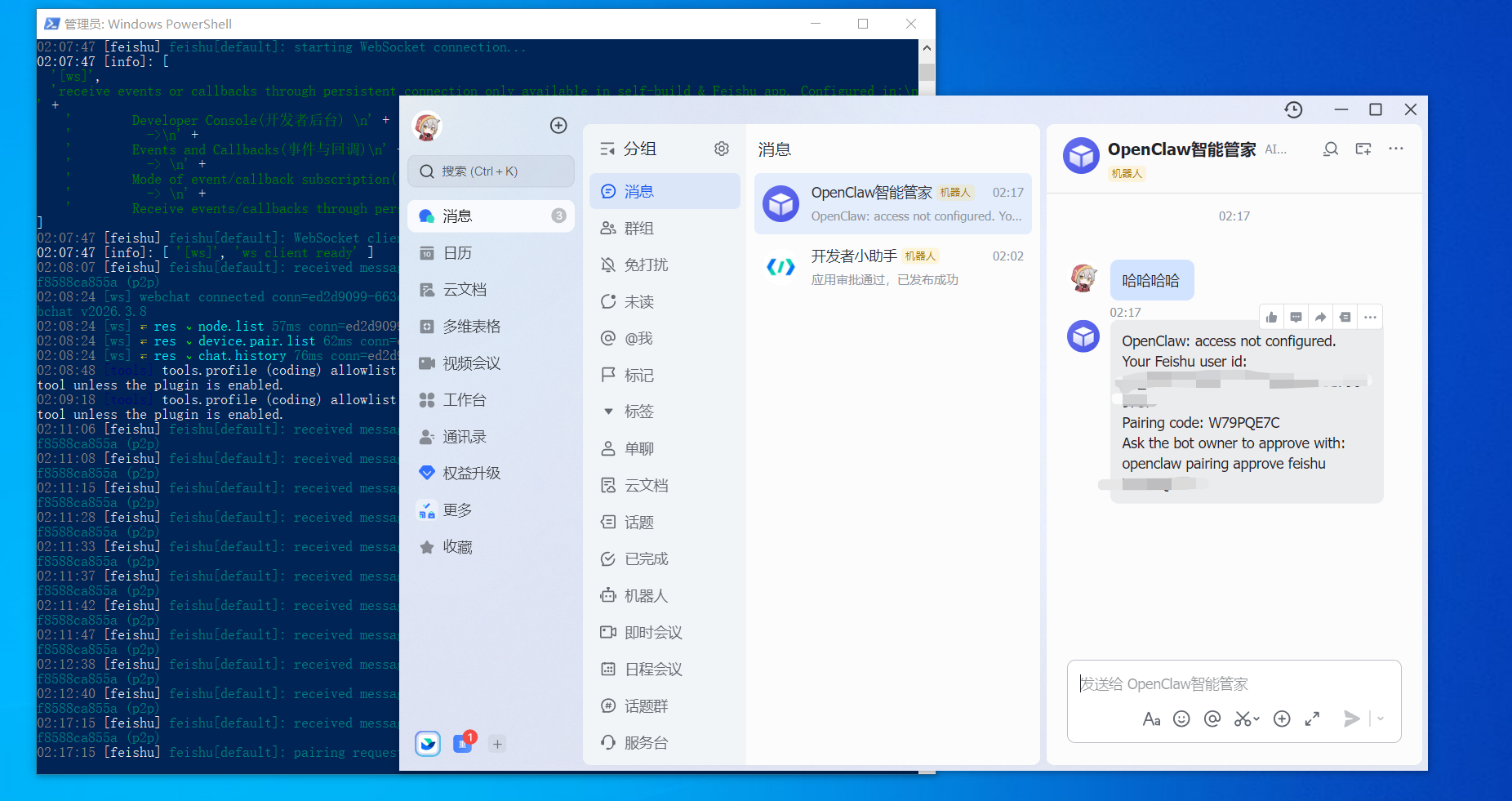The height and width of the screenshot is (801, 1512).
Task: Focus the 搜索 (Ctrl+K) search box
Action: click(491, 171)
